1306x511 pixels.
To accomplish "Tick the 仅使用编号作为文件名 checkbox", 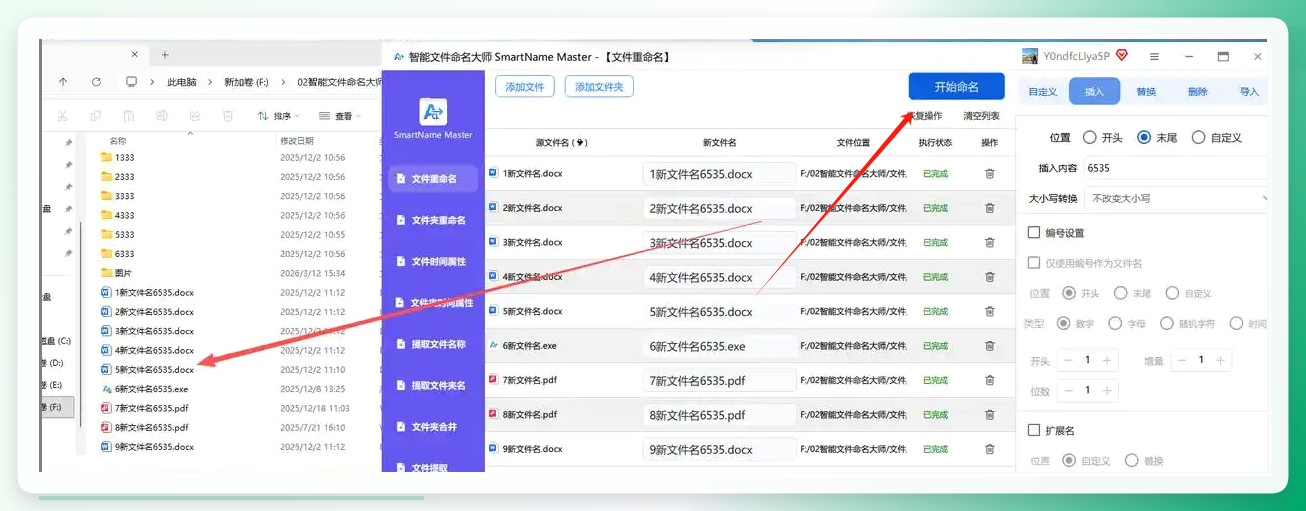I will 1034,263.
